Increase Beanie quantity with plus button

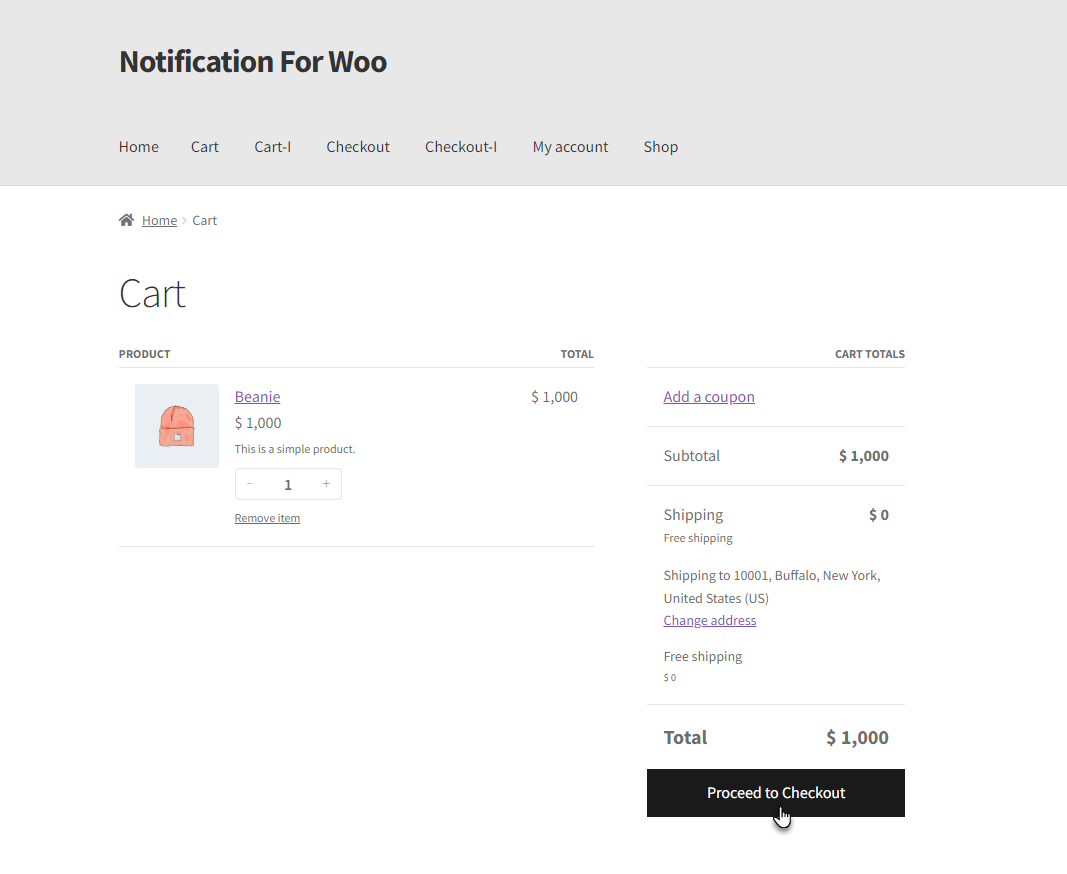326,484
